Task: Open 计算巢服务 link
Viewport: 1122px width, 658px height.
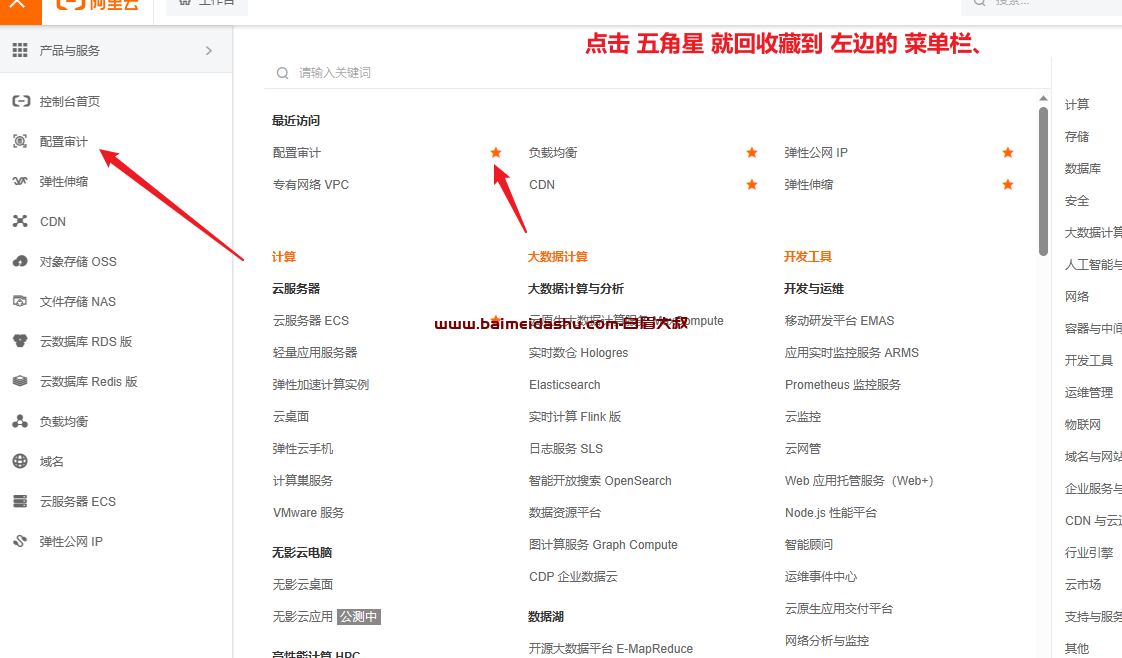Action: pyautogui.click(x=303, y=481)
